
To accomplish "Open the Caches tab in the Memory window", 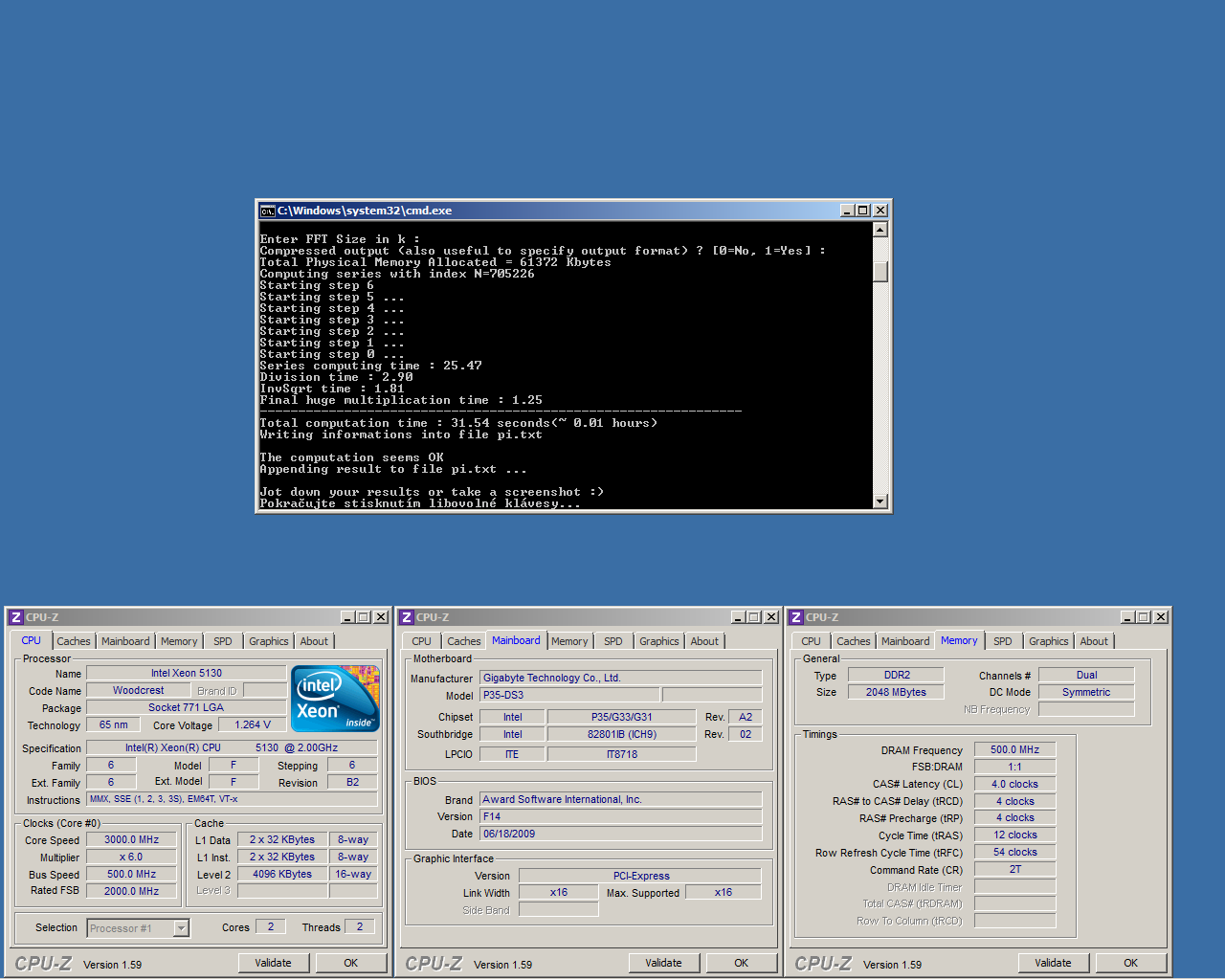I will coord(854,641).
